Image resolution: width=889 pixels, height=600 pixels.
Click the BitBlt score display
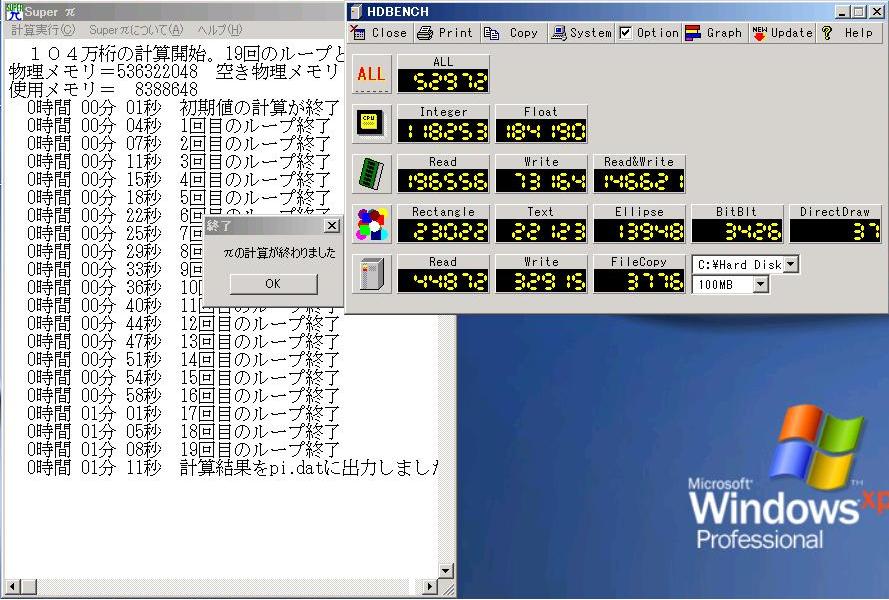tap(737, 231)
